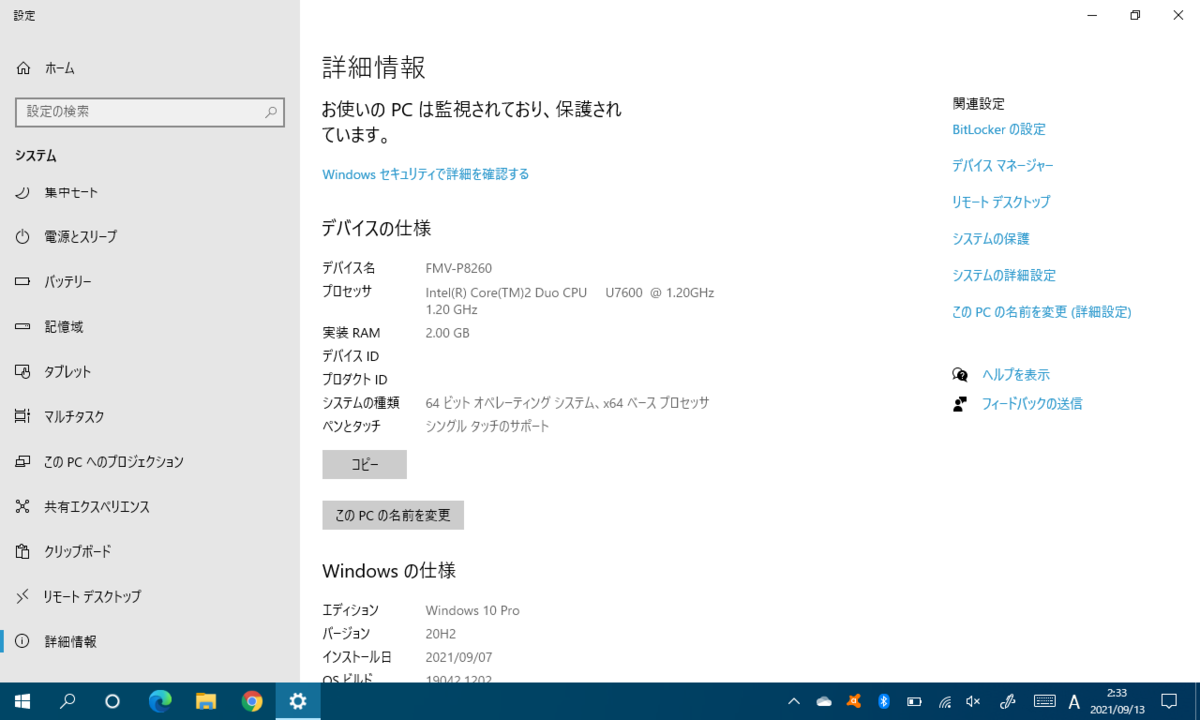Click version value 20H2
1200x720 pixels.
point(440,634)
